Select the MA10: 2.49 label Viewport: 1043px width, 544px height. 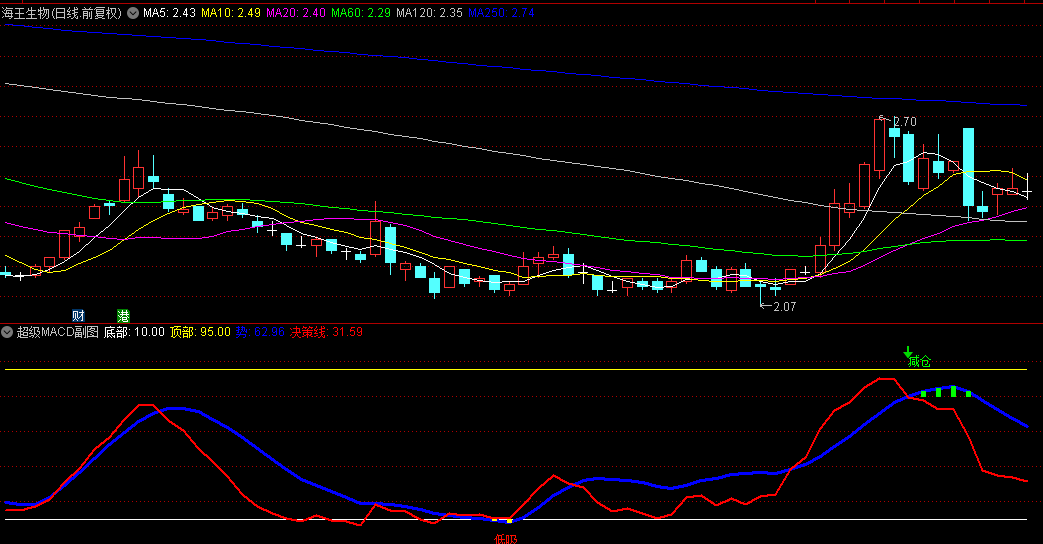tap(231, 13)
